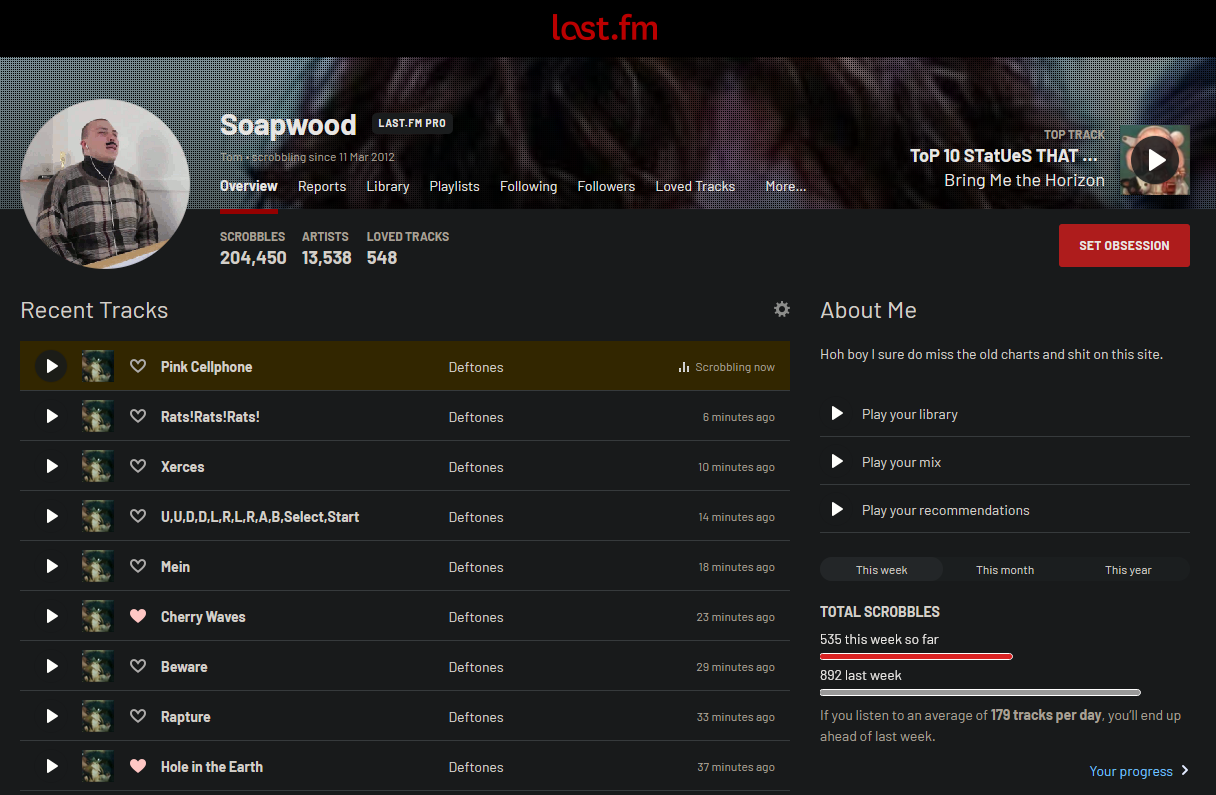Open Deftones artist link in Xerces row
This screenshot has width=1216, height=795.
476,467
